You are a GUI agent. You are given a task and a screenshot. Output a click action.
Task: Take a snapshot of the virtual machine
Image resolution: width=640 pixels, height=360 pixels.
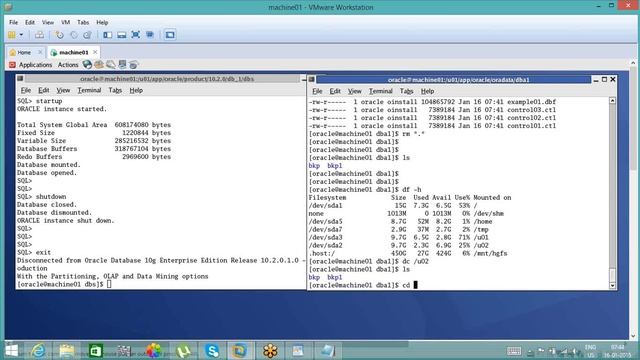coord(60,35)
